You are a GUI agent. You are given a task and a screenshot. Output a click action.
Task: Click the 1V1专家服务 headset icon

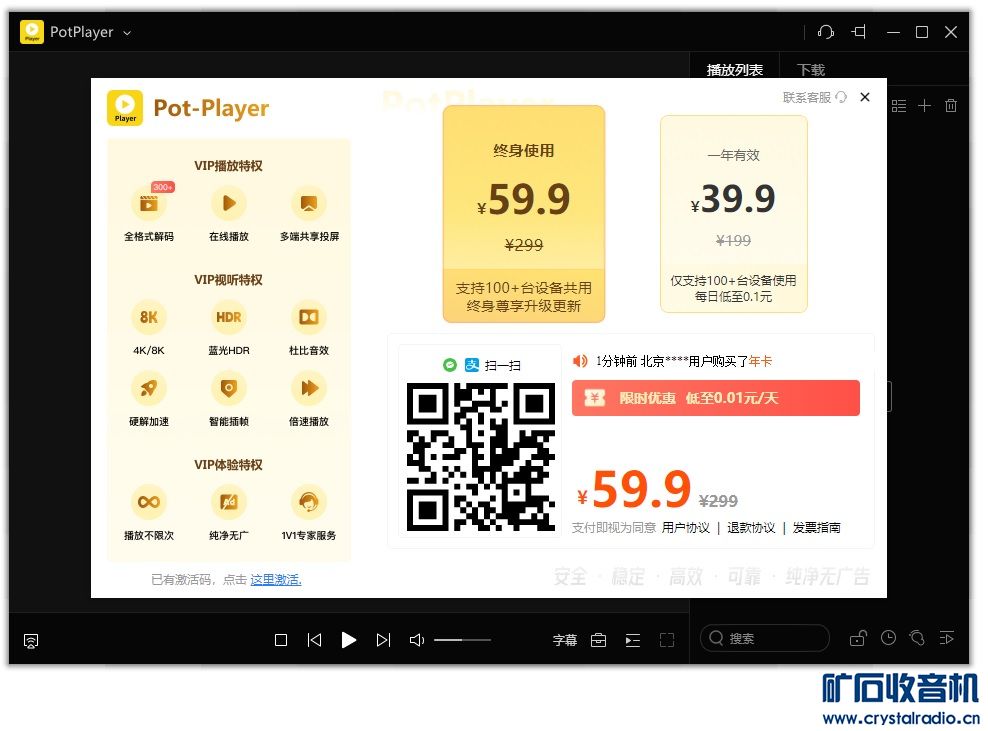tap(309, 502)
